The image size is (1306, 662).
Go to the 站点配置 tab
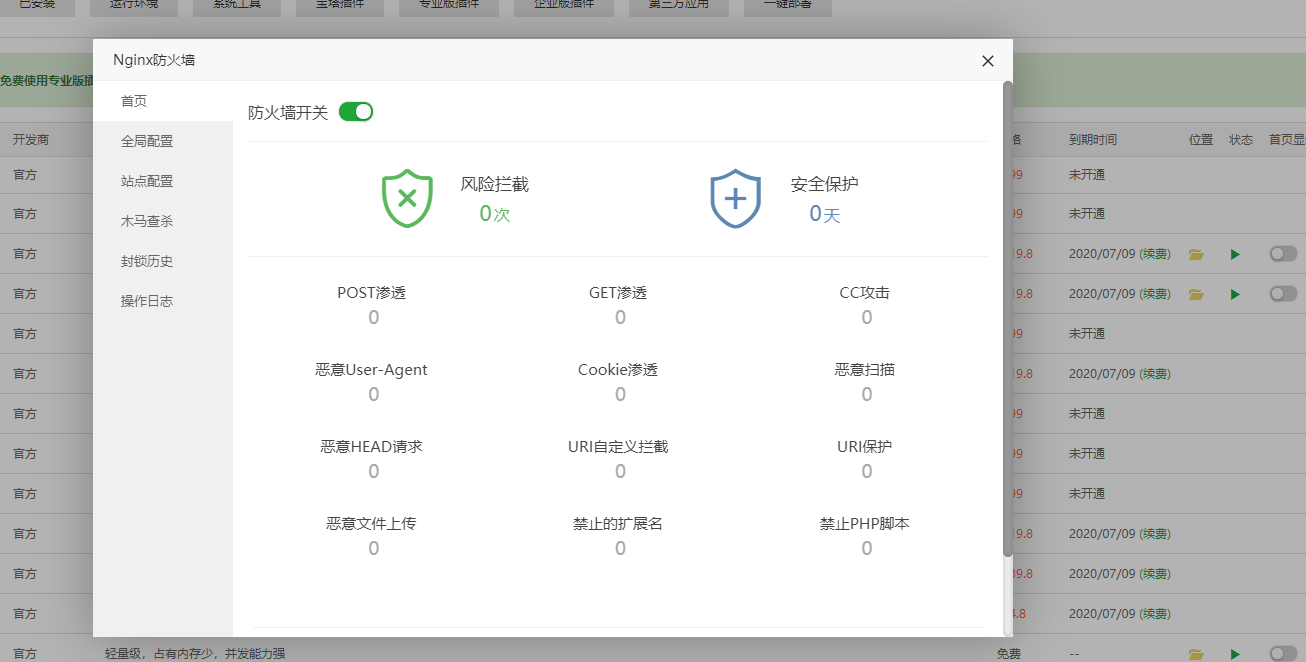[163, 181]
